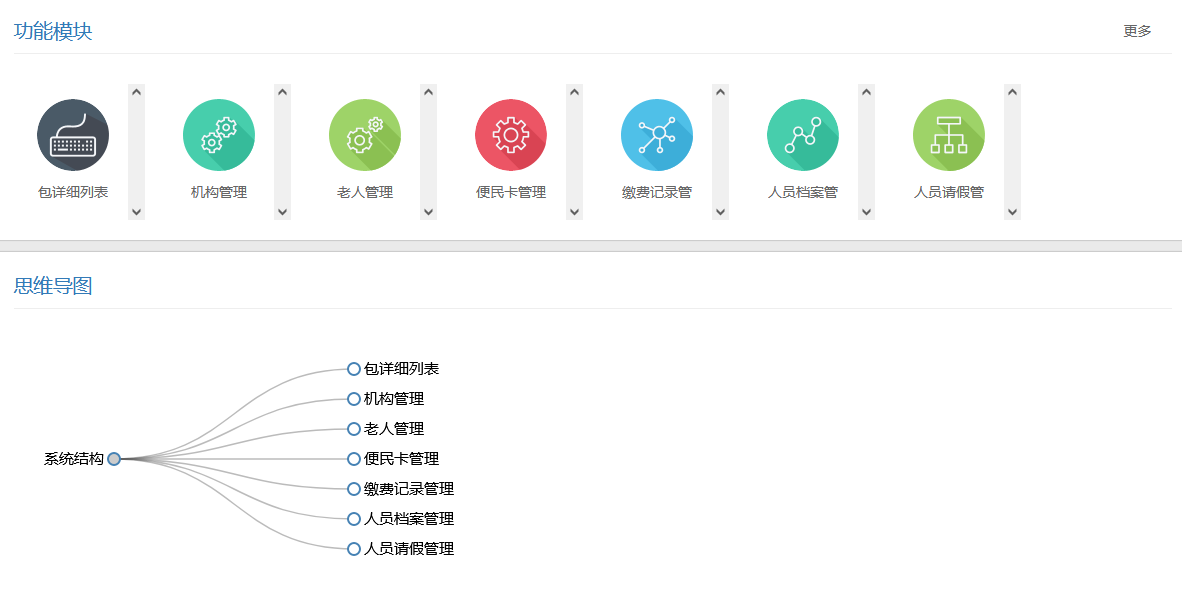
Task: Collapse the 系统结构 root node
Action: pos(114,459)
